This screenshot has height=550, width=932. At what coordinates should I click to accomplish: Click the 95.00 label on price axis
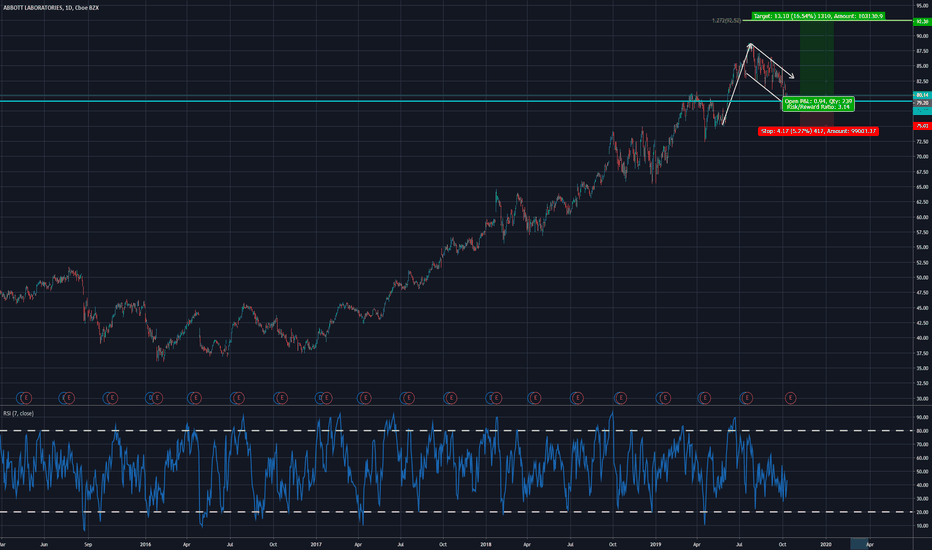tap(922, 5)
